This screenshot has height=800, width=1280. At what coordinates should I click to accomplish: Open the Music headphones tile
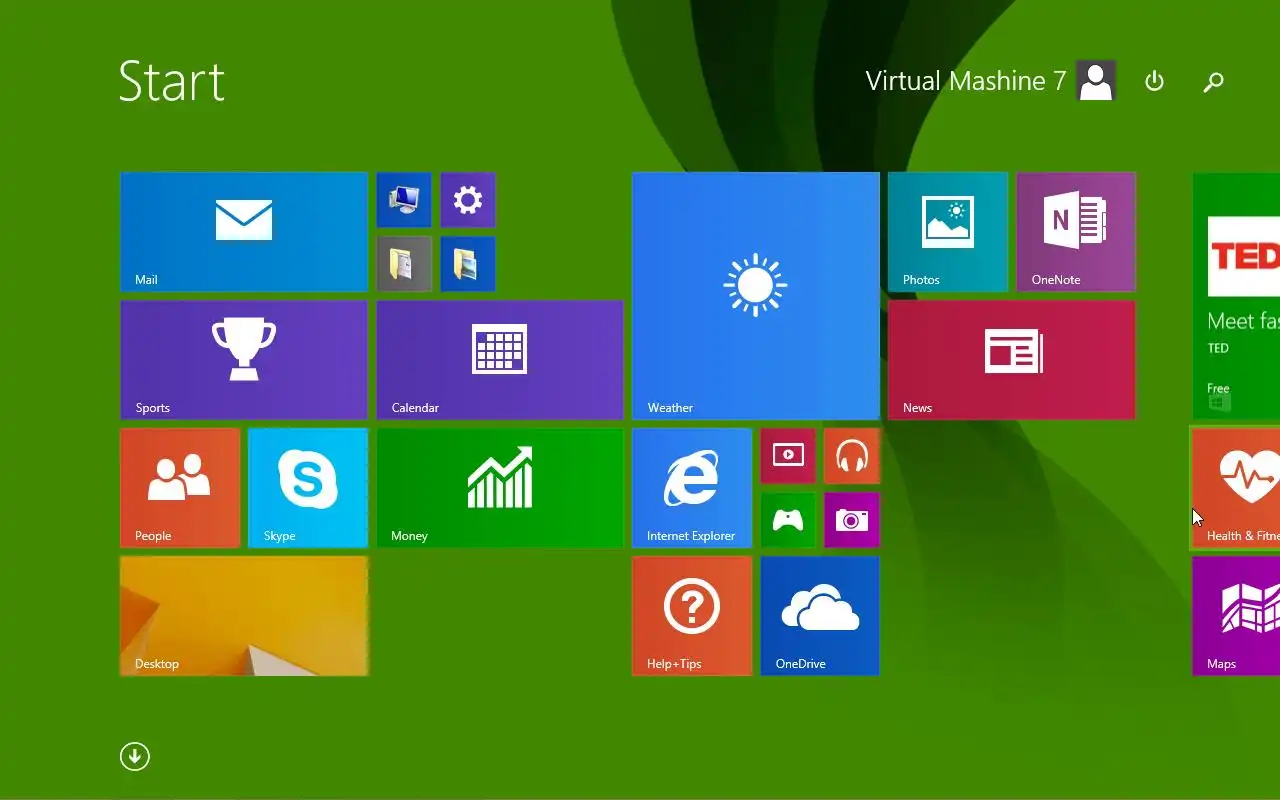point(852,456)
